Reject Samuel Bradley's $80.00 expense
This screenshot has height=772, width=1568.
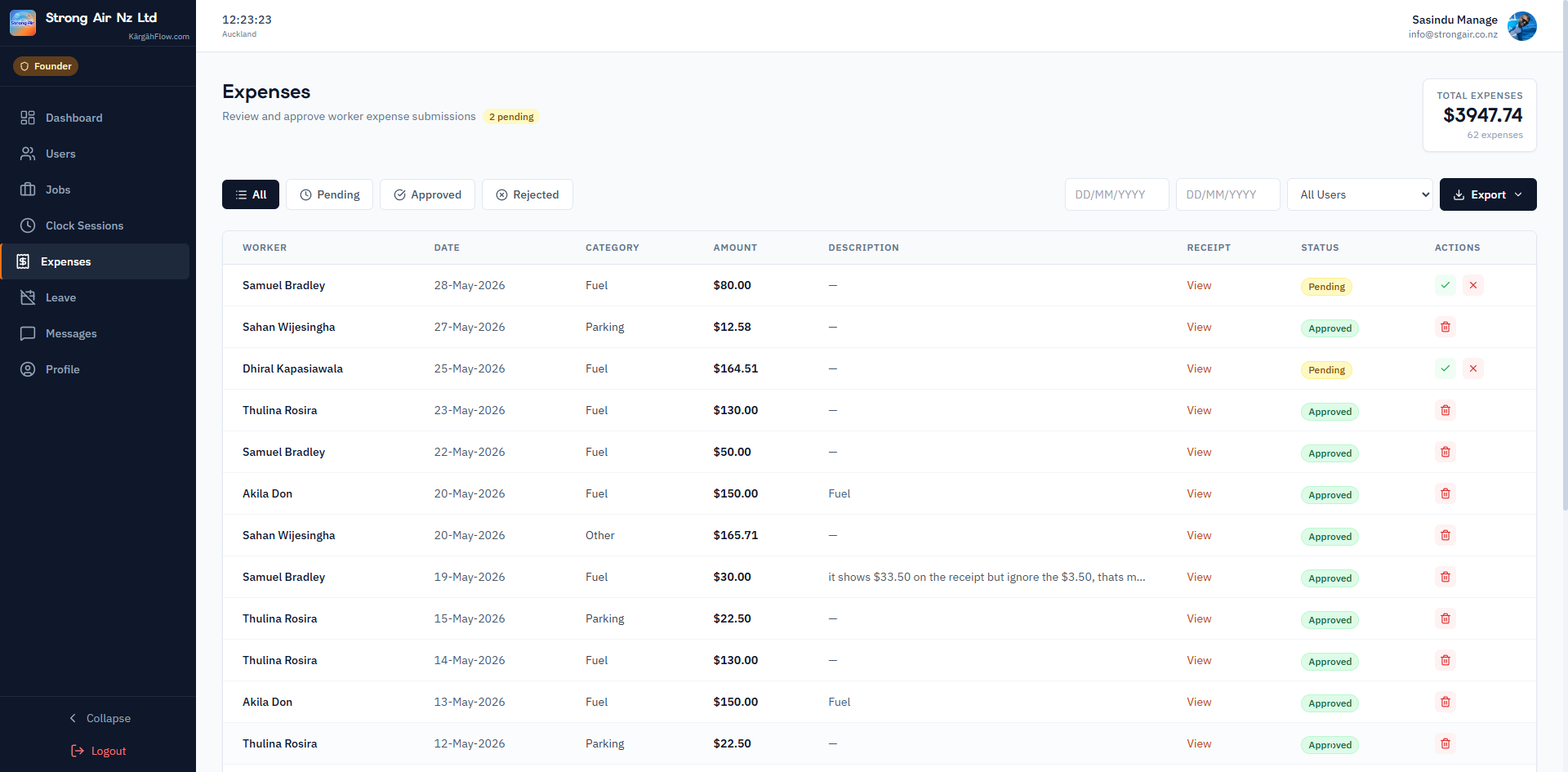(1473, 285)
